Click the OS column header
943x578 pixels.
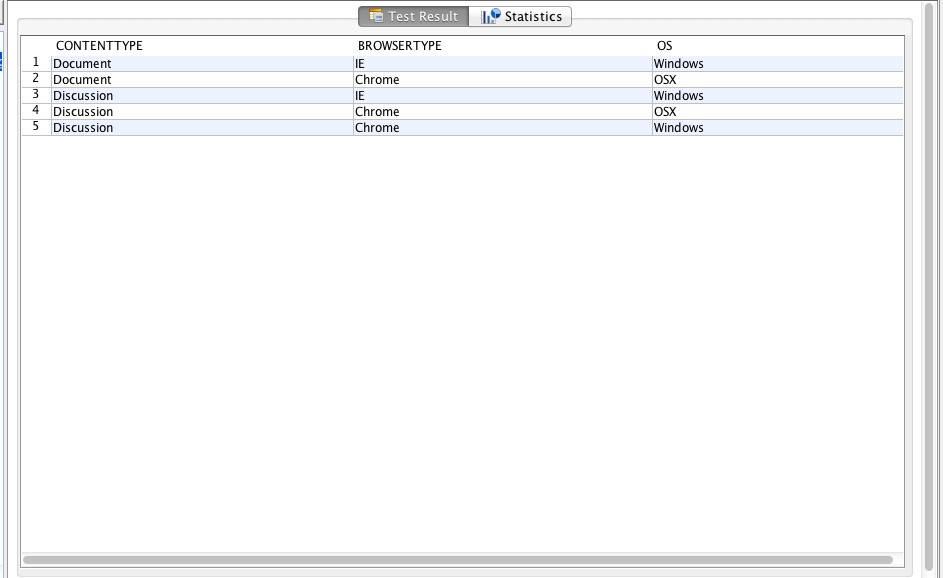(778, 46)
